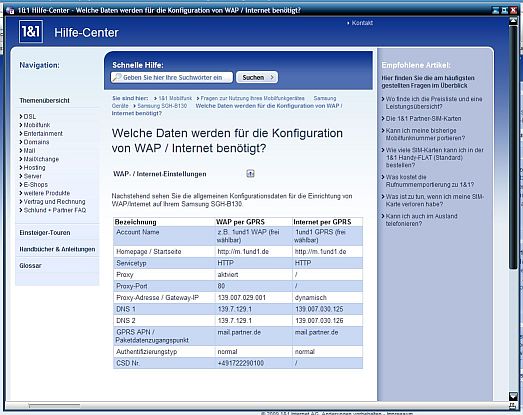Click the window icon in title bar
This screenshot has height=415, width=523.
tap(10, 10)
